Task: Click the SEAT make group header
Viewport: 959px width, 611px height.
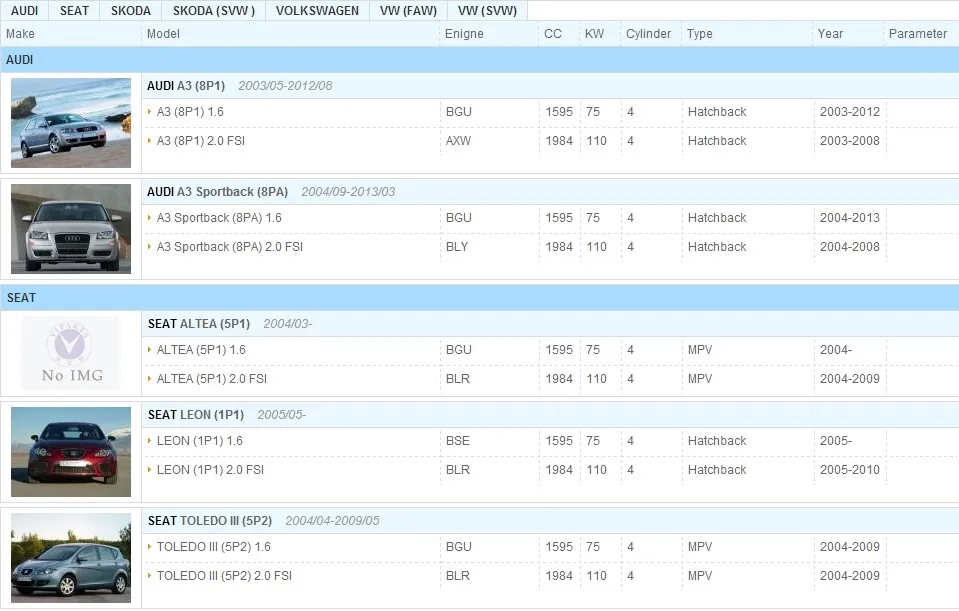Action: 480,298
